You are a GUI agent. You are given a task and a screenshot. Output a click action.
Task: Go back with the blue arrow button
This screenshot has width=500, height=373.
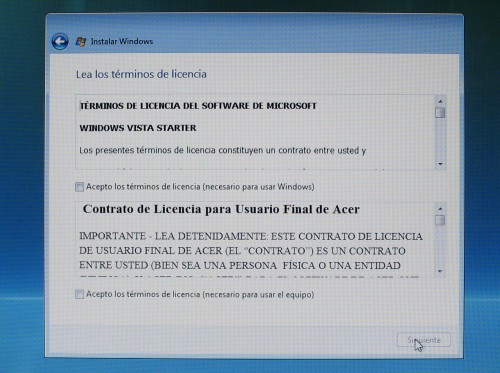[x=60, y=42]
